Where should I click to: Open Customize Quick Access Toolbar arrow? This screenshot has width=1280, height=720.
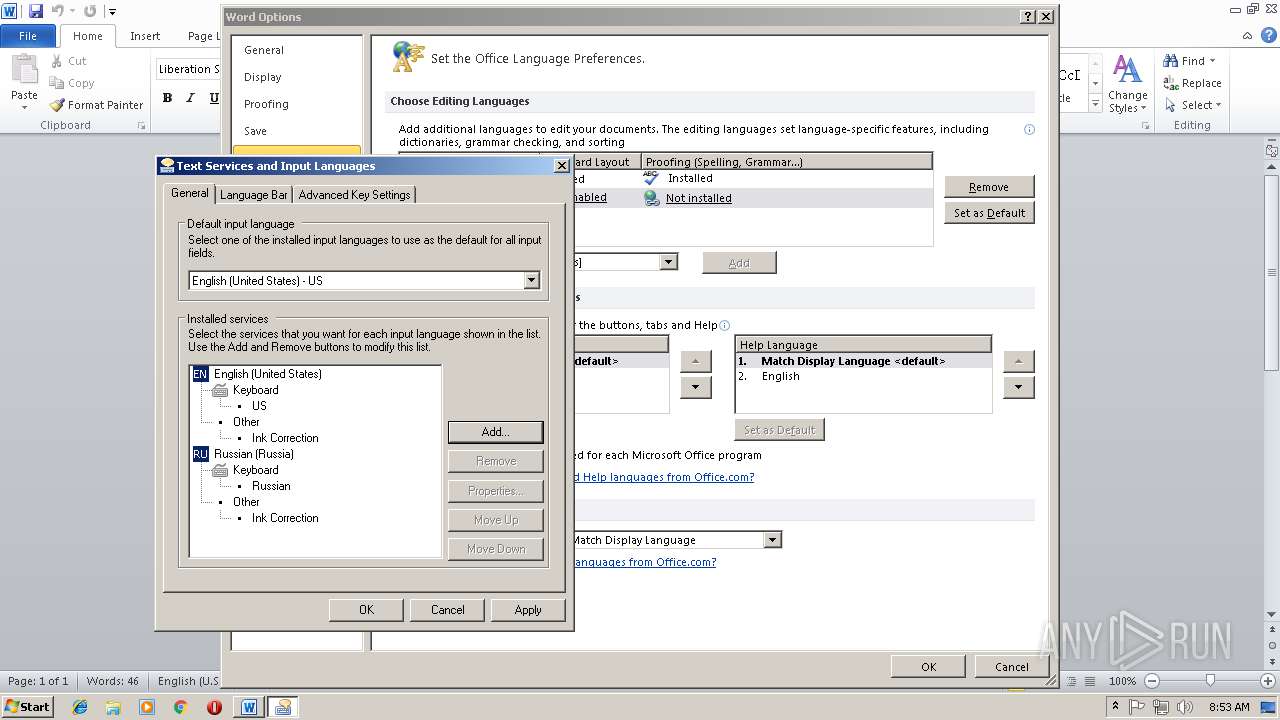point(112,12)
